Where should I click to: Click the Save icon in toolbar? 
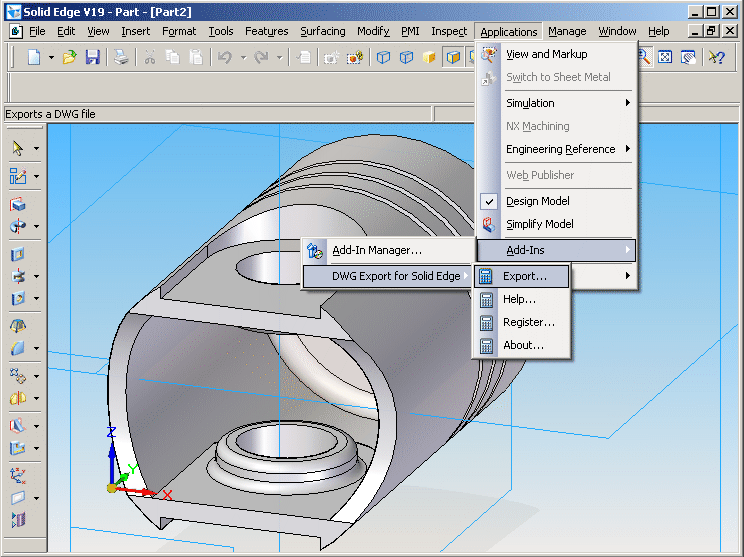point(92,58)
